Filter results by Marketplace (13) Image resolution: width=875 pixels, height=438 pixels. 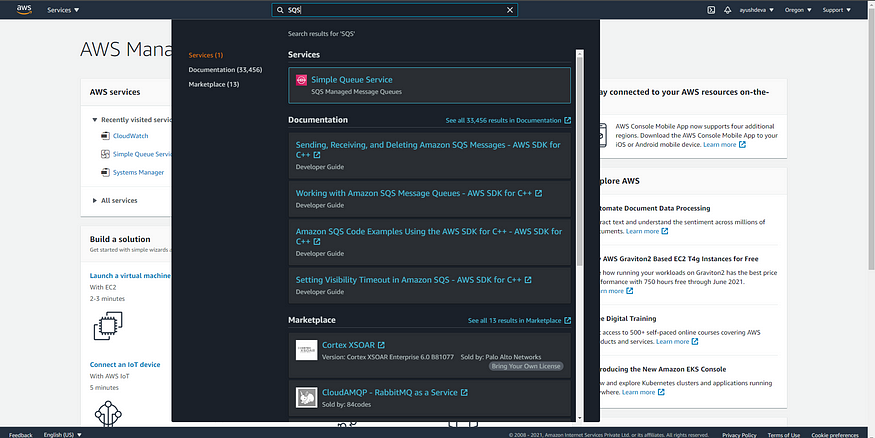(214, 84)
